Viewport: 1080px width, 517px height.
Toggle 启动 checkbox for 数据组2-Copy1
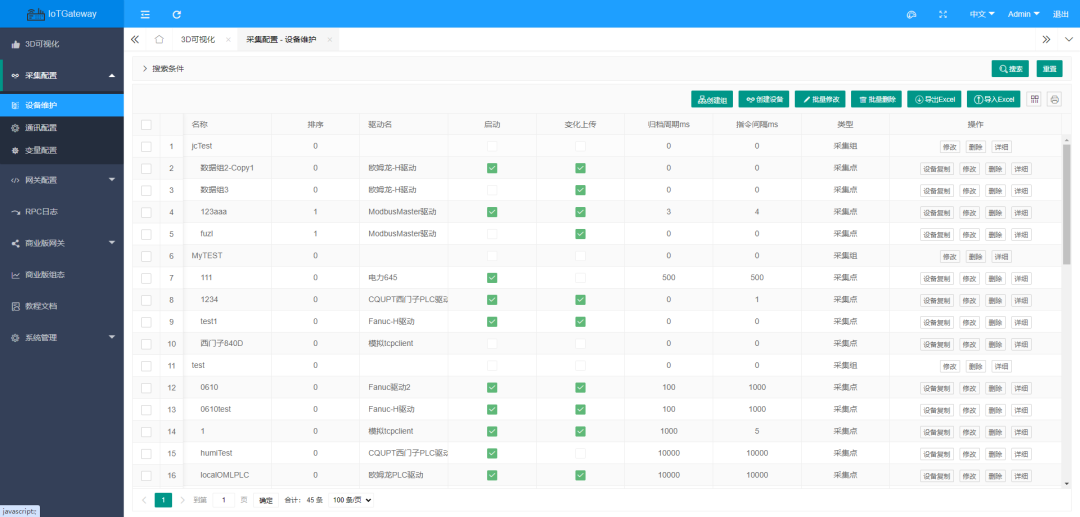tap(492, 168)
